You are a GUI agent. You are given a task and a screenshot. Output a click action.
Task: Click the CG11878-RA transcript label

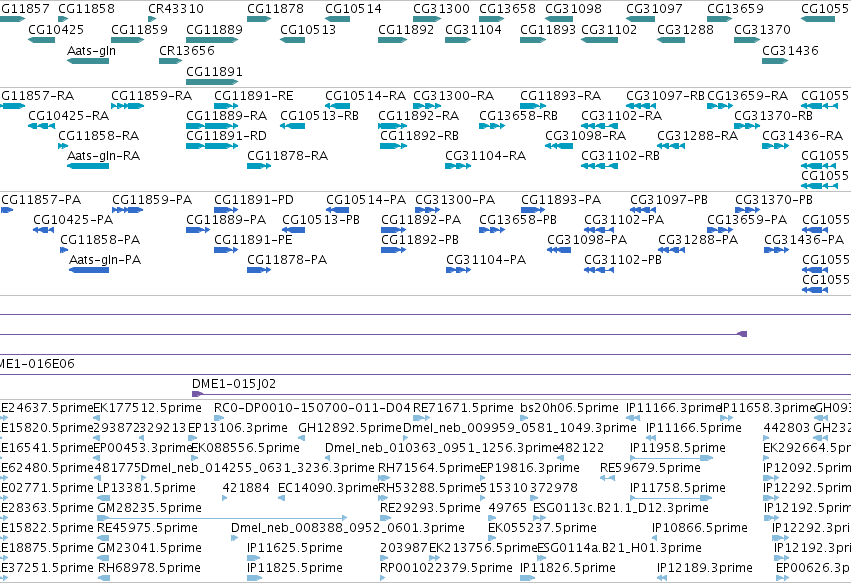click(288, 156)
